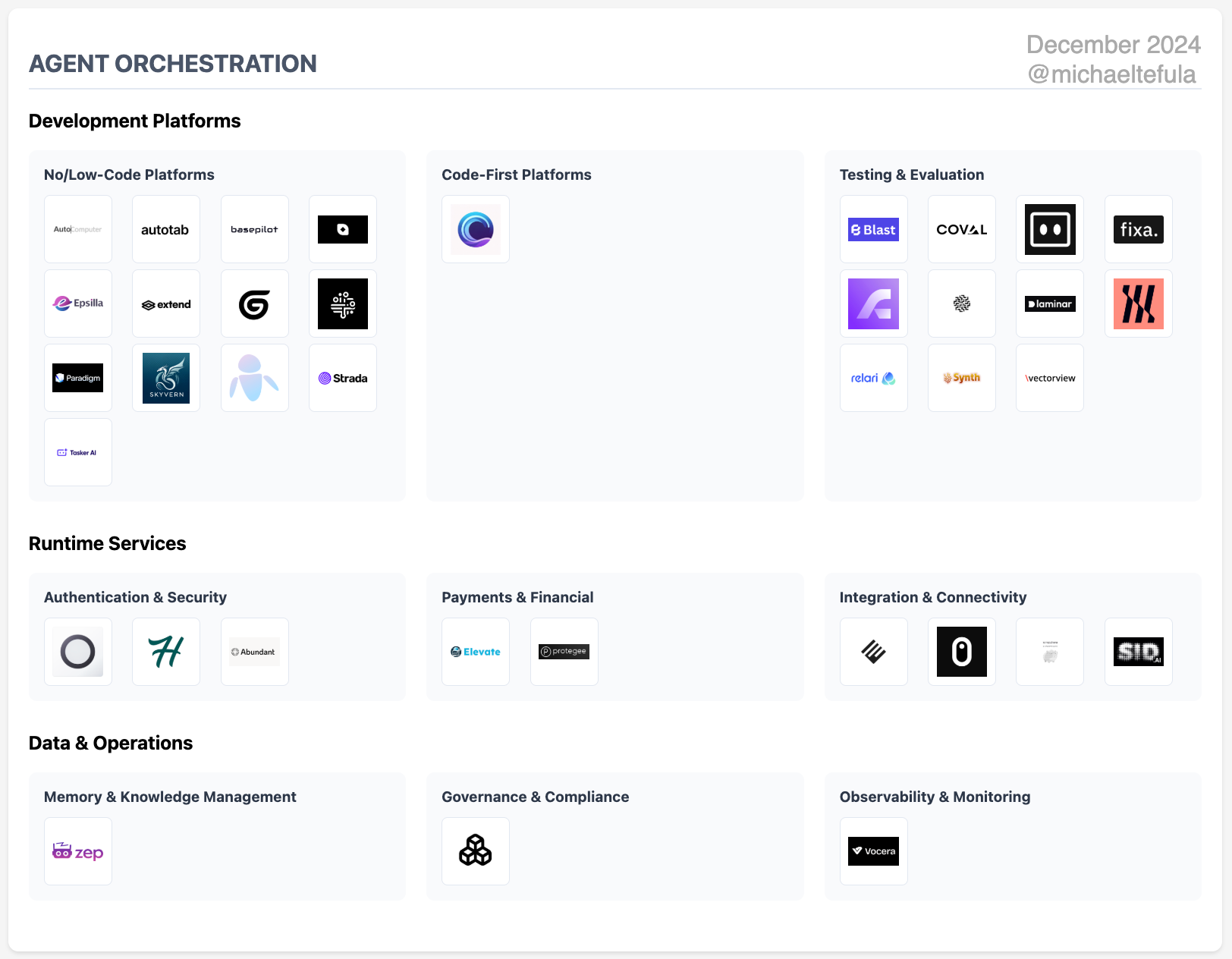Select the COVAL logo tile

pyautogui.click(x=961, y=229)
